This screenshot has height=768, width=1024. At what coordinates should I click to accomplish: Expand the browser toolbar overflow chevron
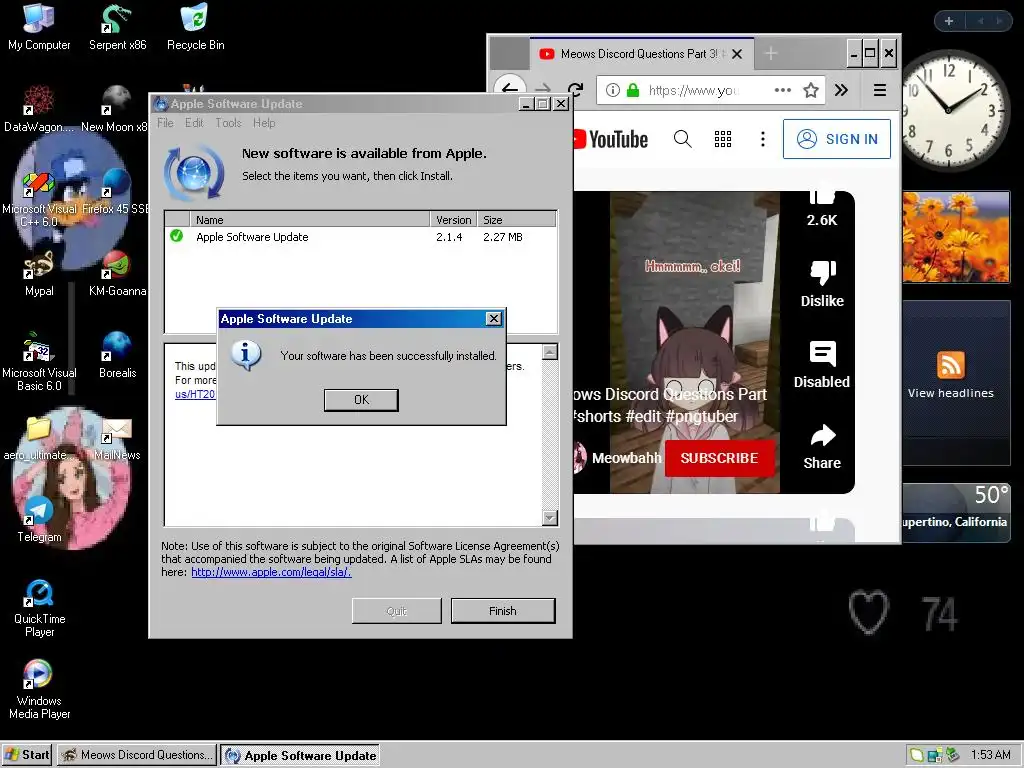[x=841, y=90]
